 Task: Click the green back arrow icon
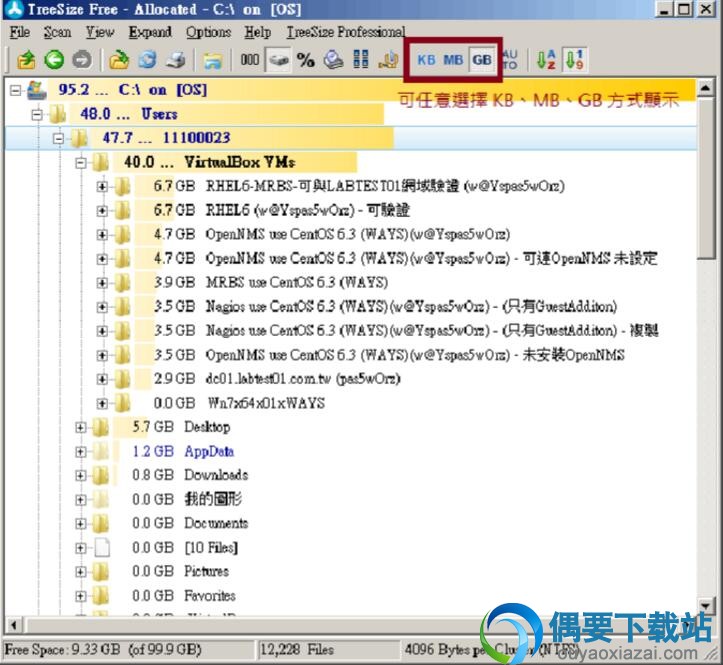coord(54,60)
